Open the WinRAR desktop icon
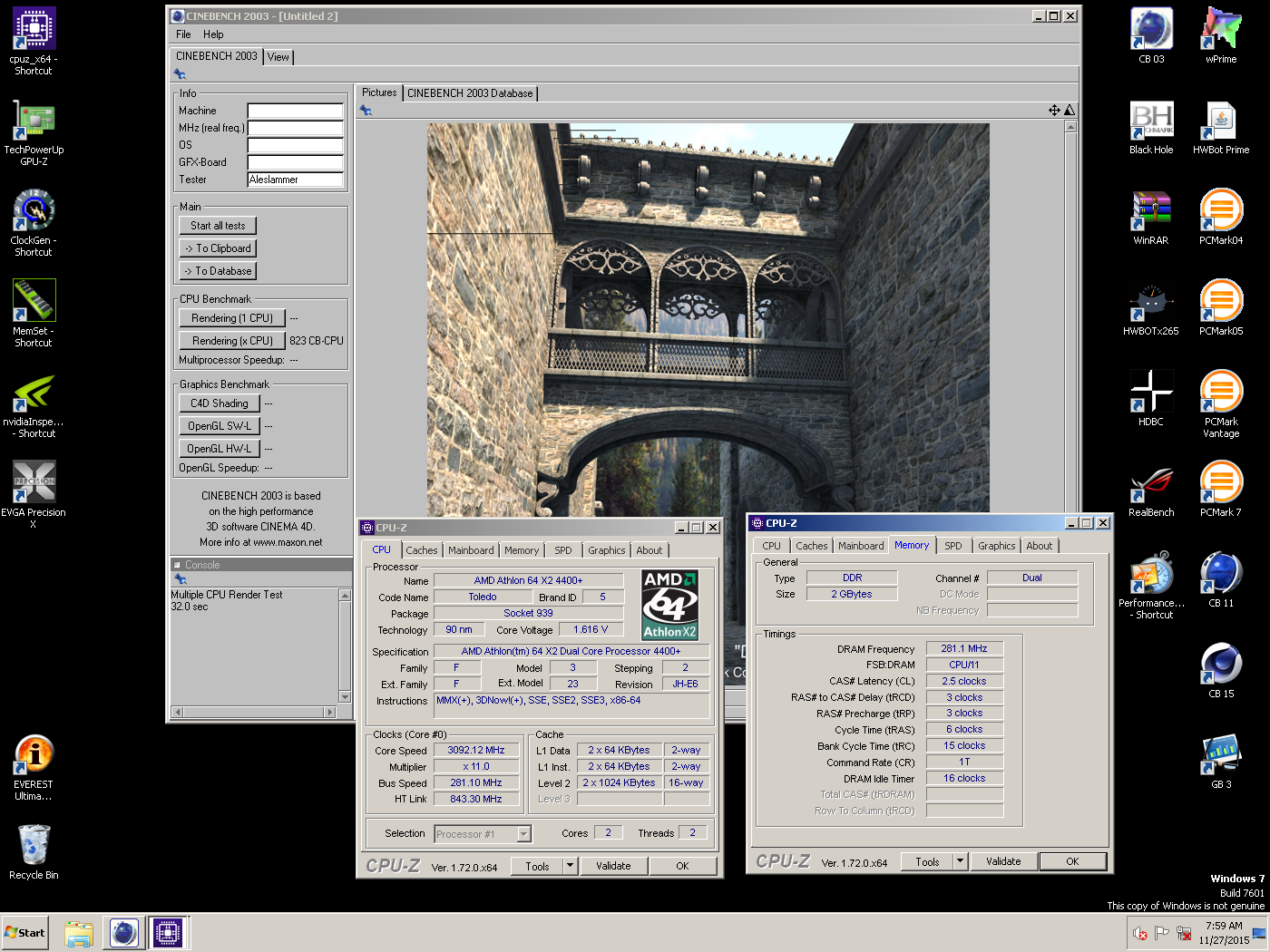1270x952 pixels. (x=1151, y=218)
